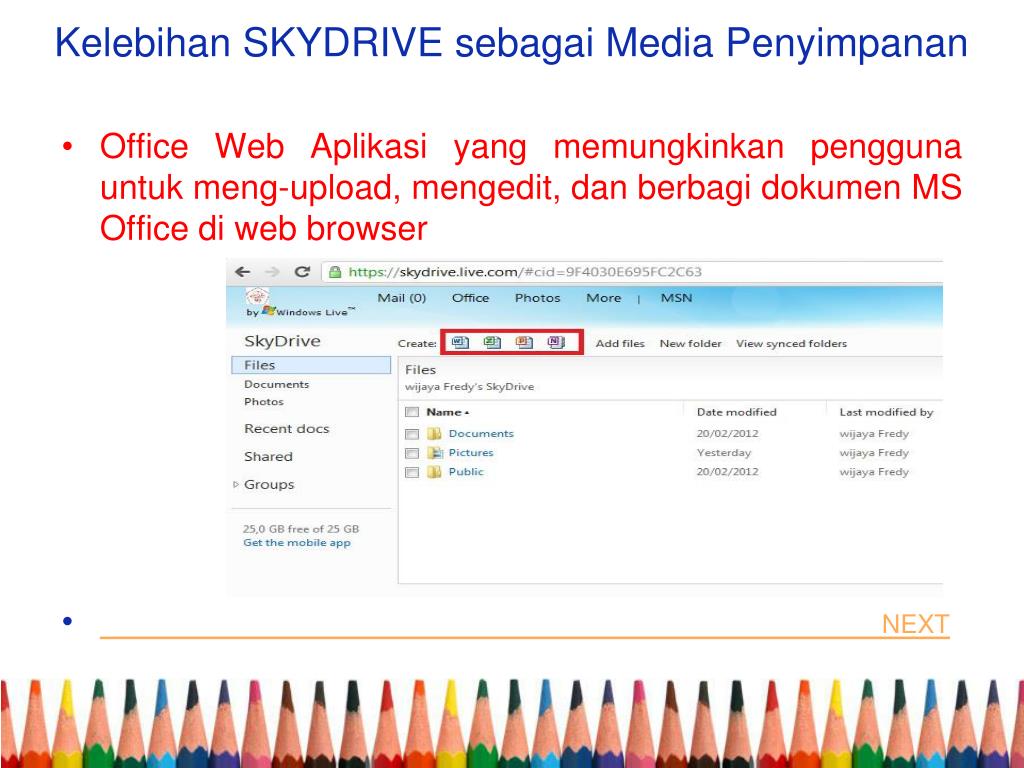
Task: Click the green padlock security icon
Action: (335, 272)
